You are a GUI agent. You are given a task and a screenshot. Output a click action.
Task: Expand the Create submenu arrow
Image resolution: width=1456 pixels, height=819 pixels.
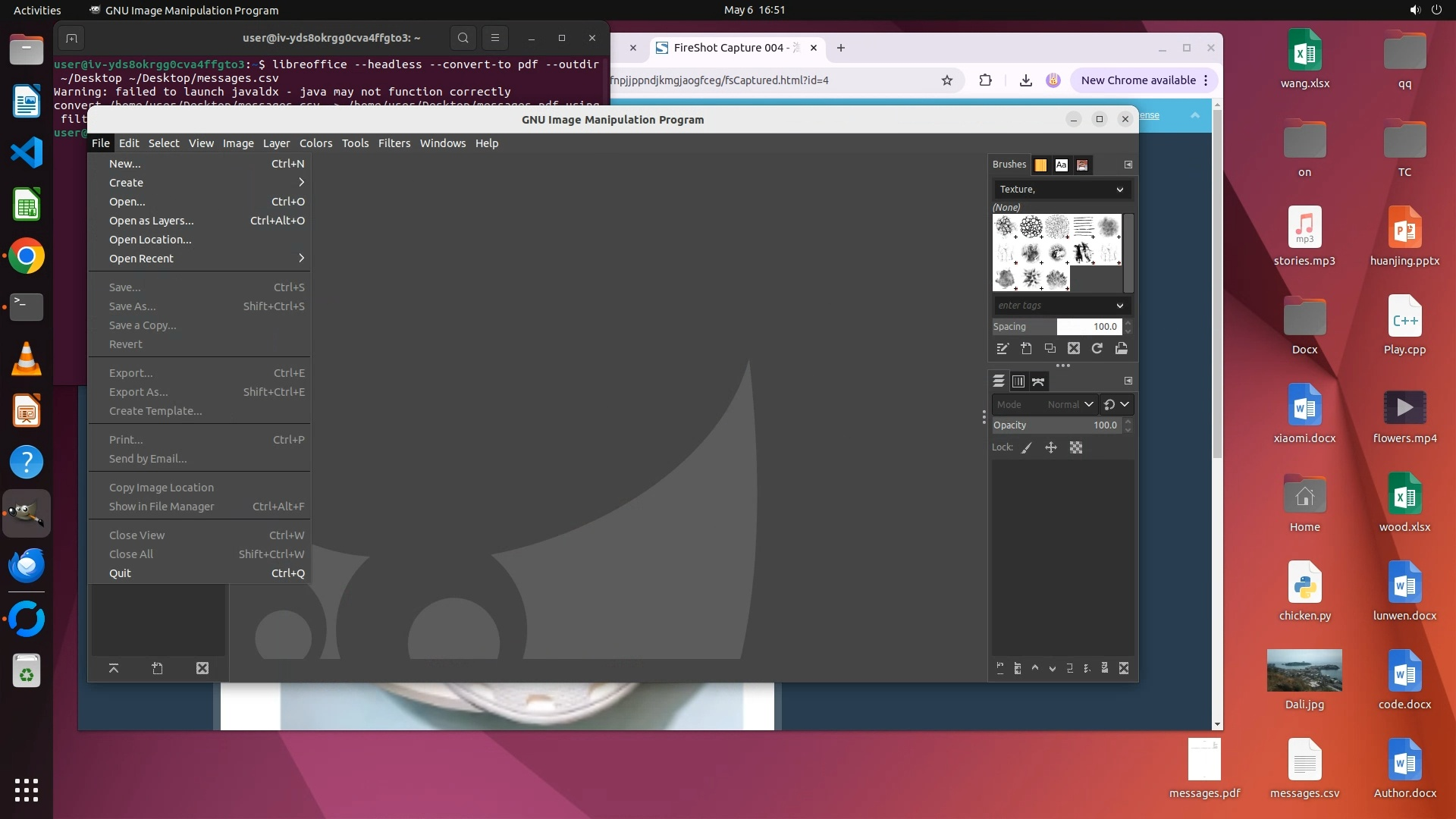(x=301, y=183)
